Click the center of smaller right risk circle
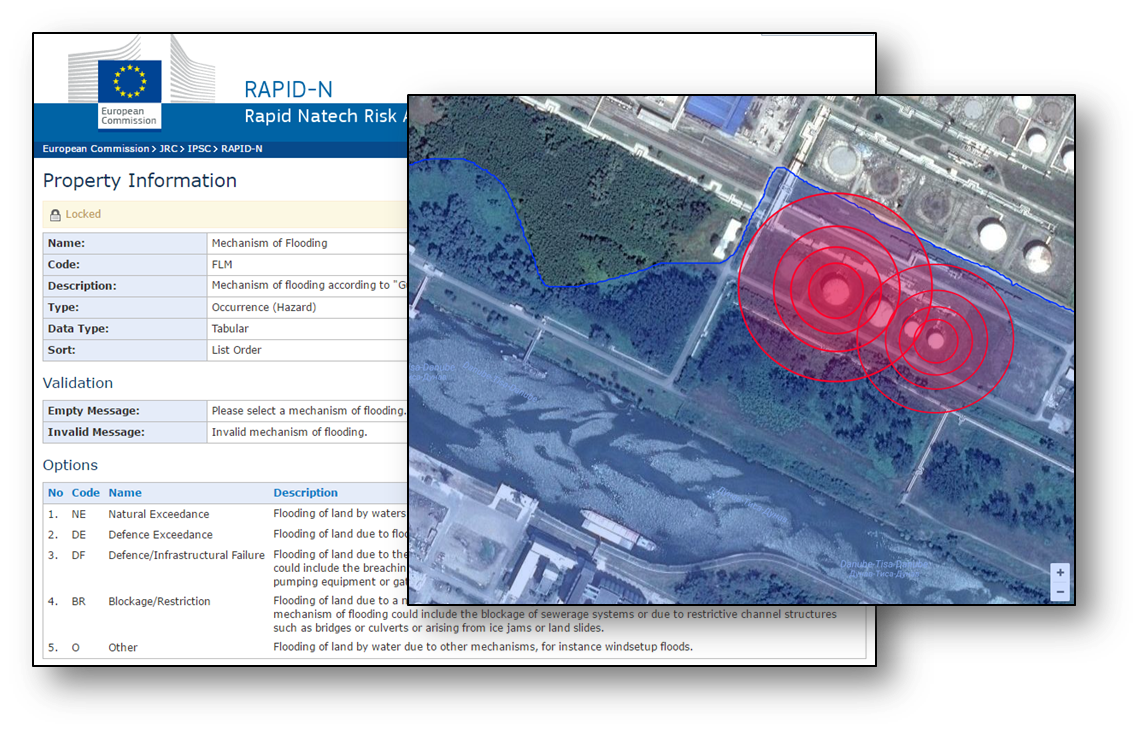The height and width of the screenshot is (732, 1141). pos(936,339)
